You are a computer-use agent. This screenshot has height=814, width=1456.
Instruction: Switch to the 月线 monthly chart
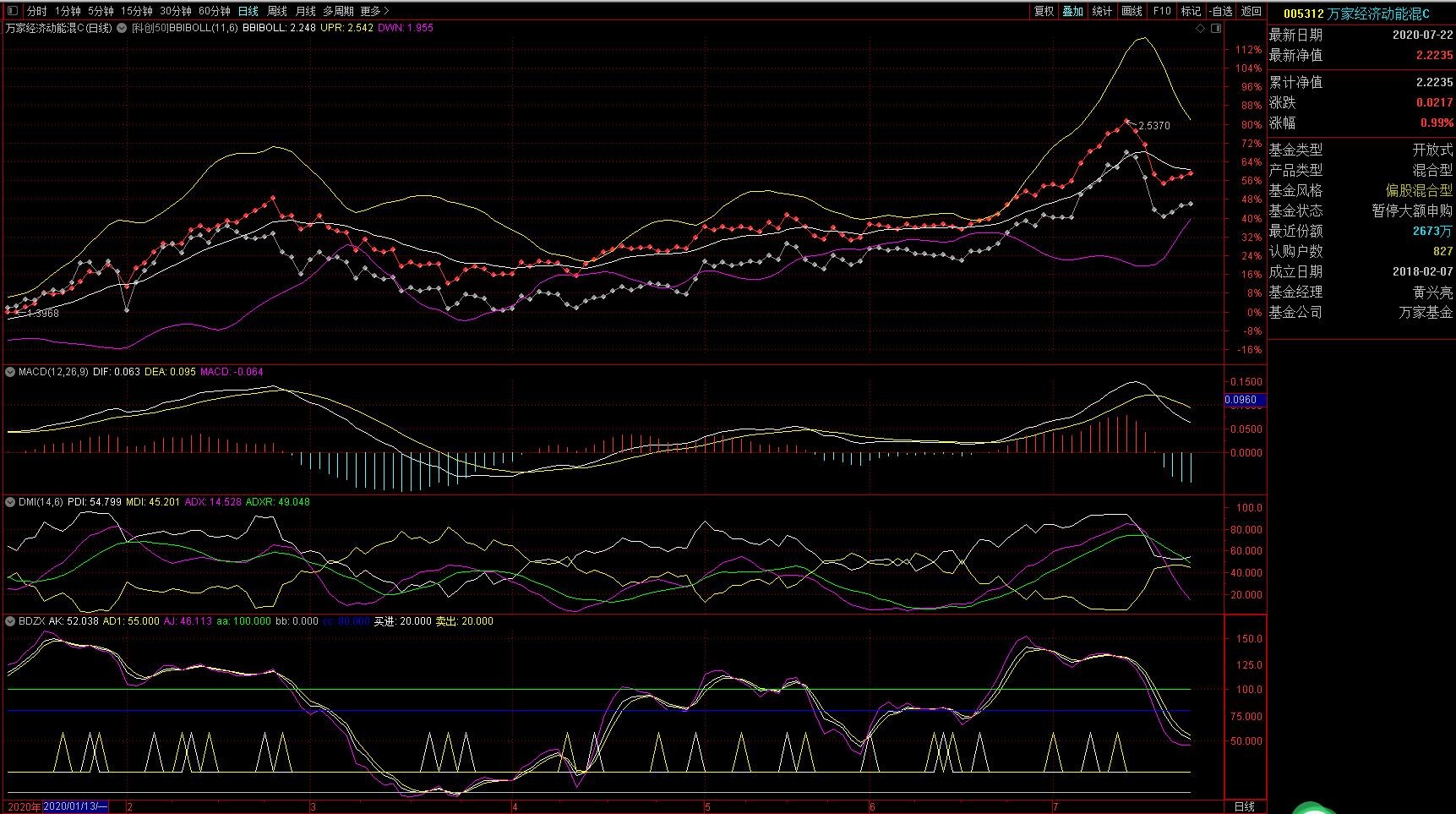point(306,11)
